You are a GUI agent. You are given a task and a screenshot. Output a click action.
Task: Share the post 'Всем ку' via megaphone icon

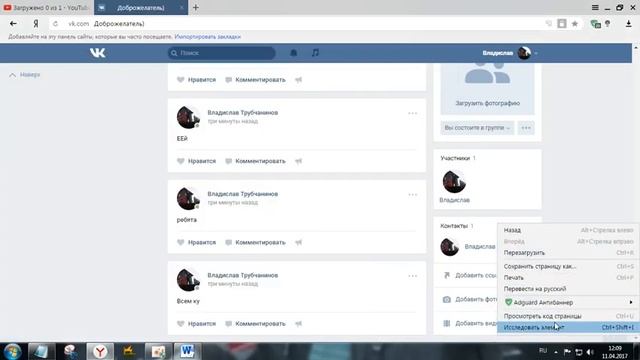coord(298,323)
